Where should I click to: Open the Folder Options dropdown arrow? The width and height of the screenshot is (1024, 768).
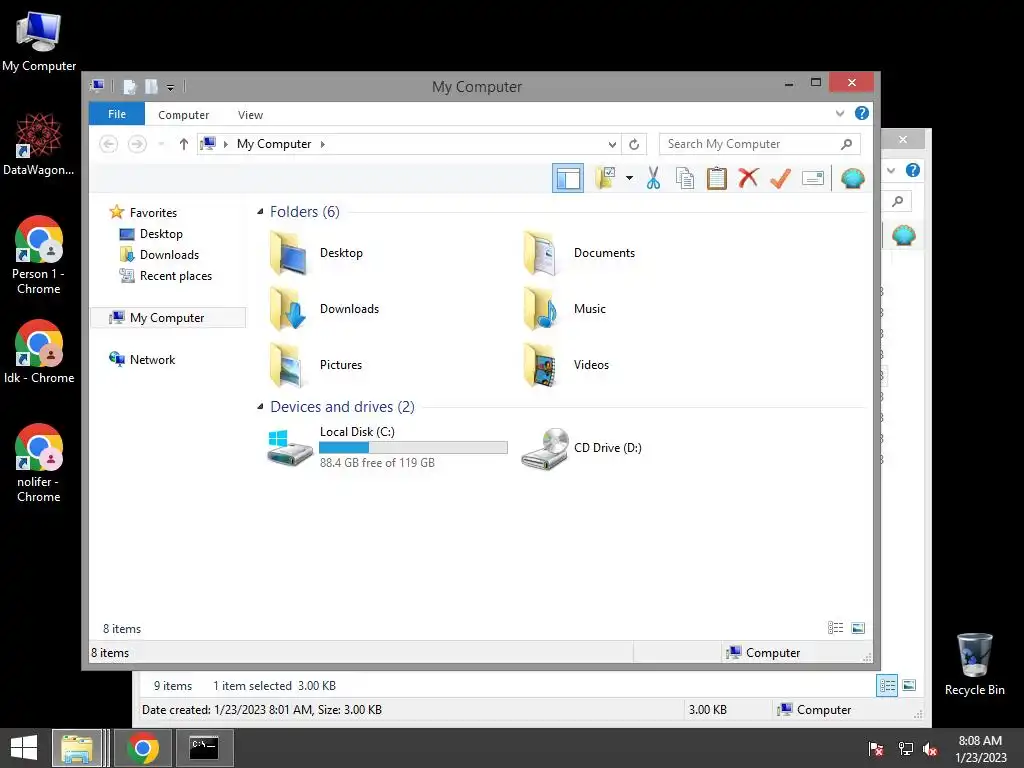coord(629,178)
